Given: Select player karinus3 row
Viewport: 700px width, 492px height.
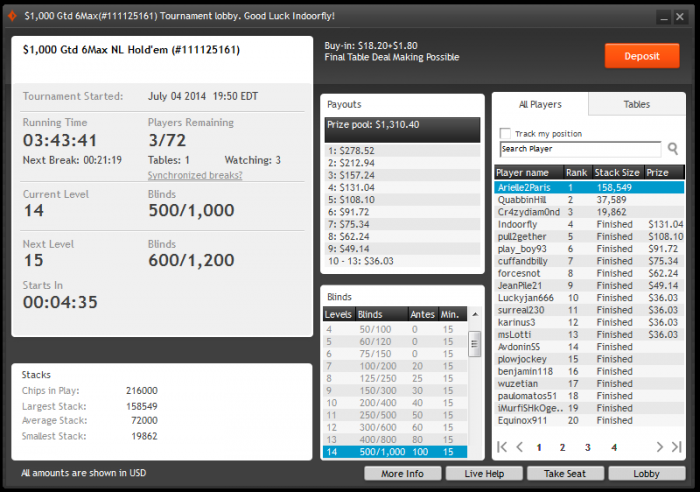Looking at the screenshot, I should 589,322.
